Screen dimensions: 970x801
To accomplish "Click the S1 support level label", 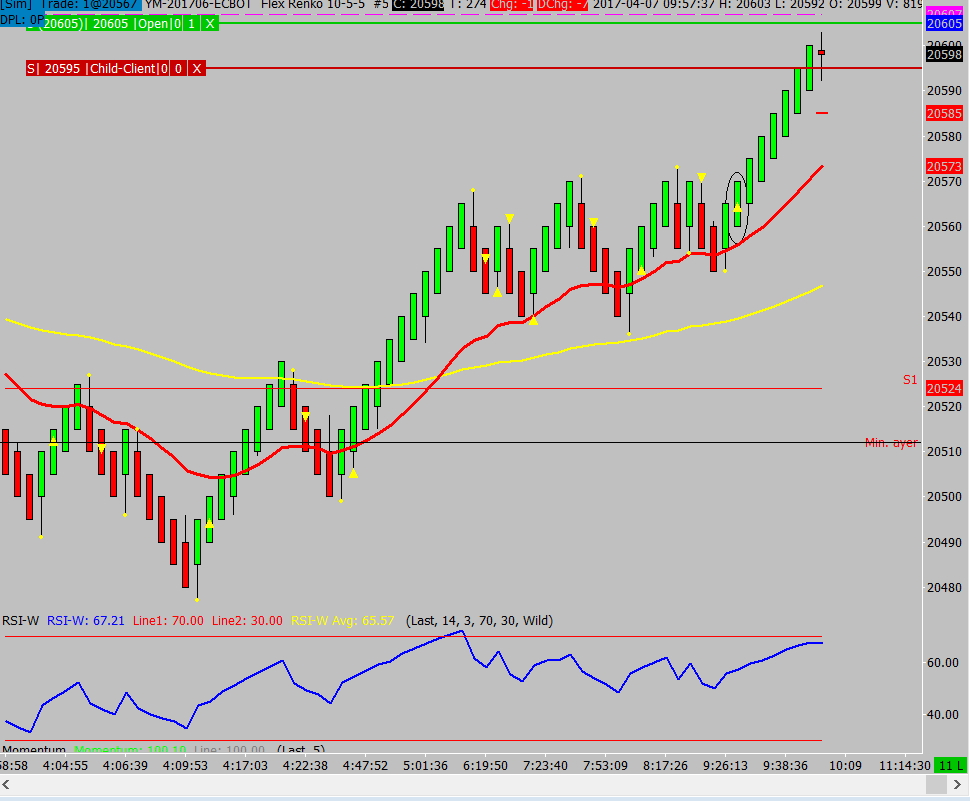I will pos(910,380).
